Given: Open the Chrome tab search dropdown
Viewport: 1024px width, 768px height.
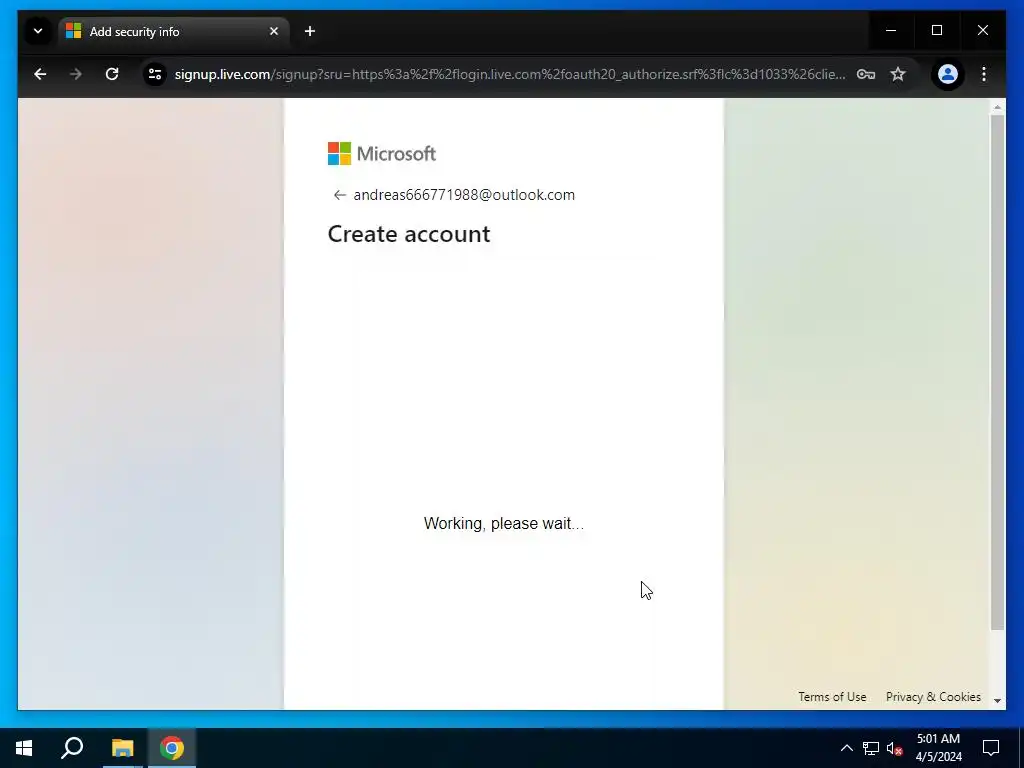Looking at the screenshot, I should coord(38,31).
